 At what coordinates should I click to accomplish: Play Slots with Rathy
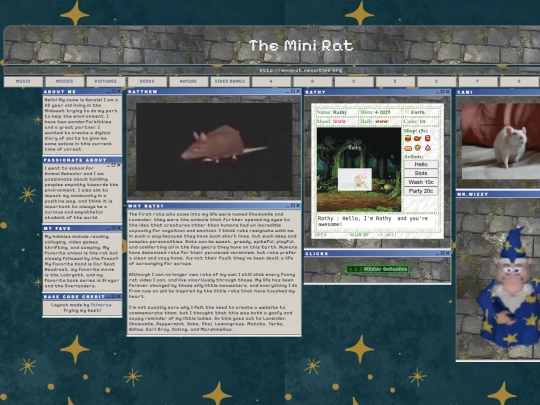pyautogui.click(x=421, y=173)
